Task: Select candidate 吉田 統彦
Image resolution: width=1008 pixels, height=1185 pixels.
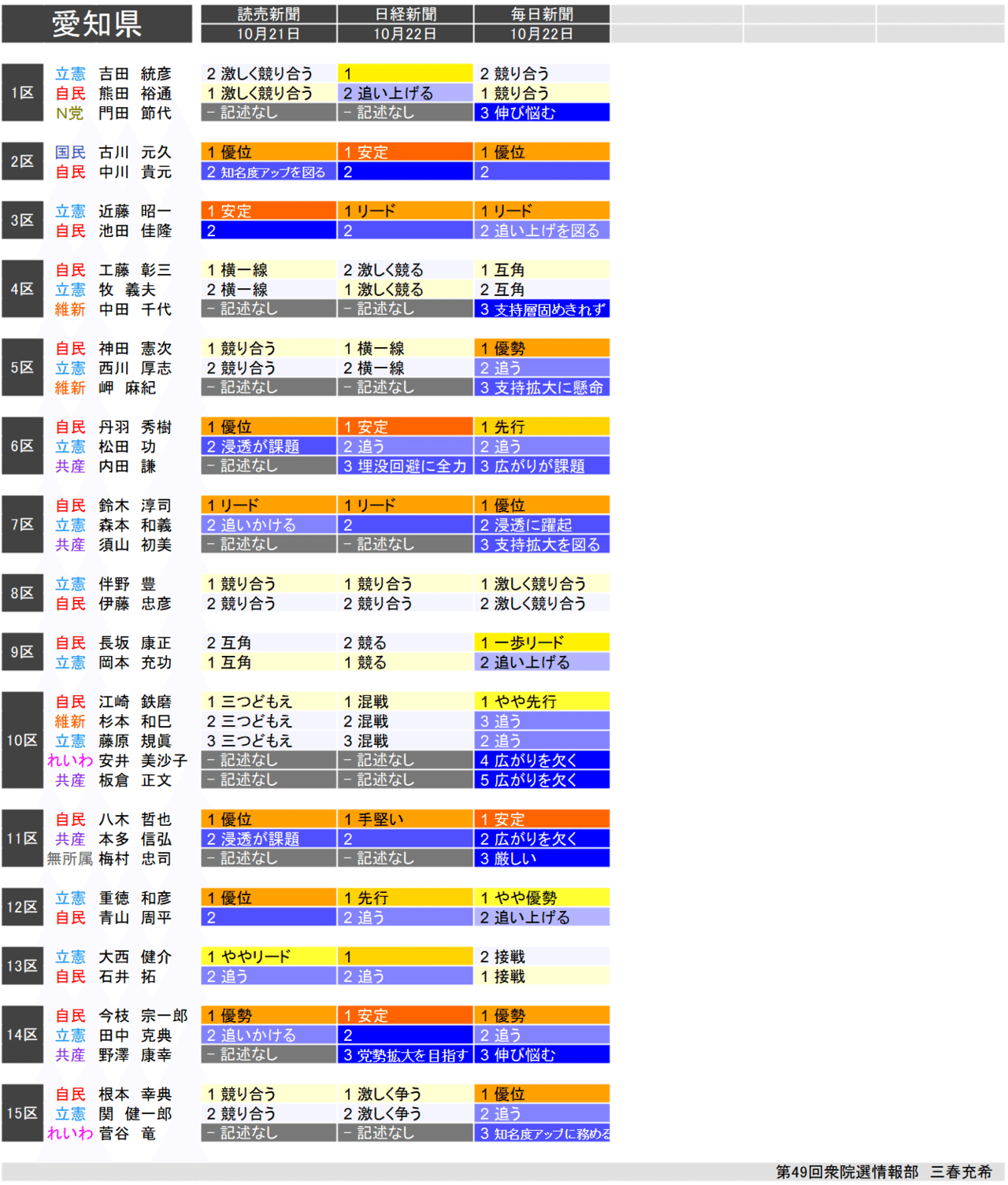Action: click(x=135, y=74)
